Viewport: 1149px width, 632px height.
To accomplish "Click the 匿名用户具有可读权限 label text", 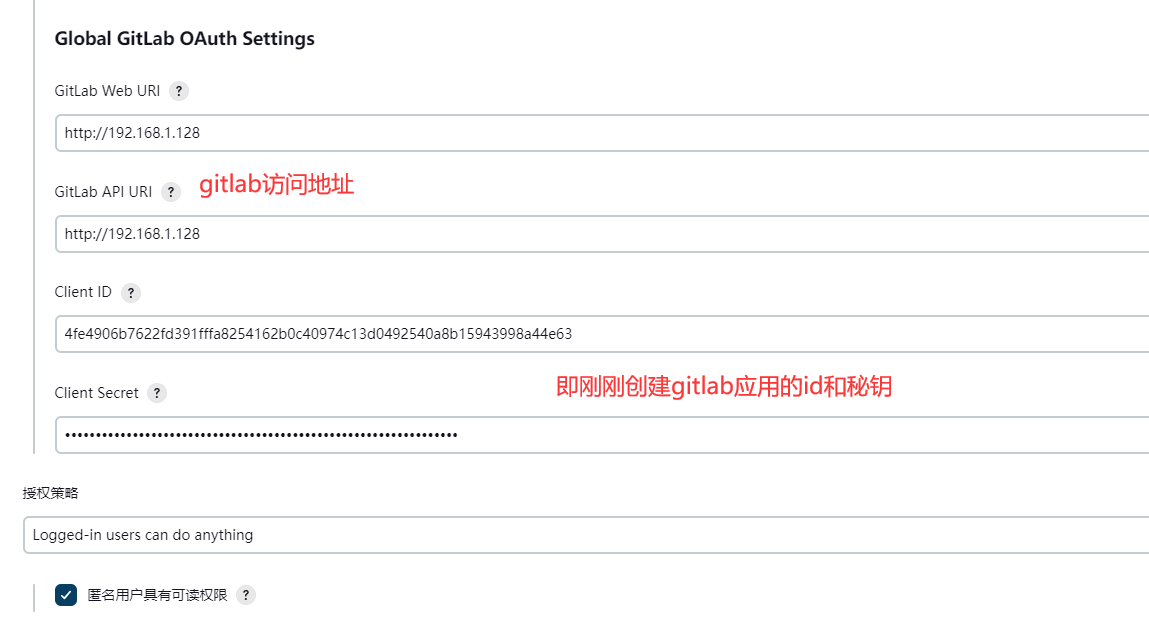I will coord(158,595).
